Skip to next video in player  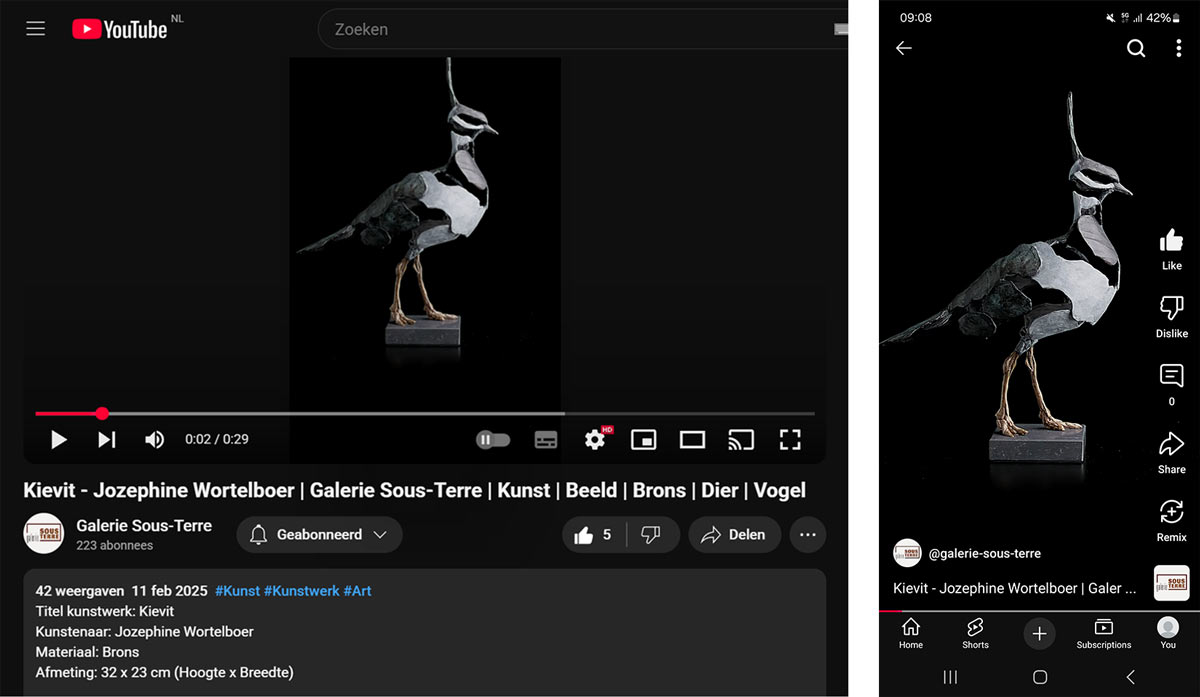coord(107,439)
